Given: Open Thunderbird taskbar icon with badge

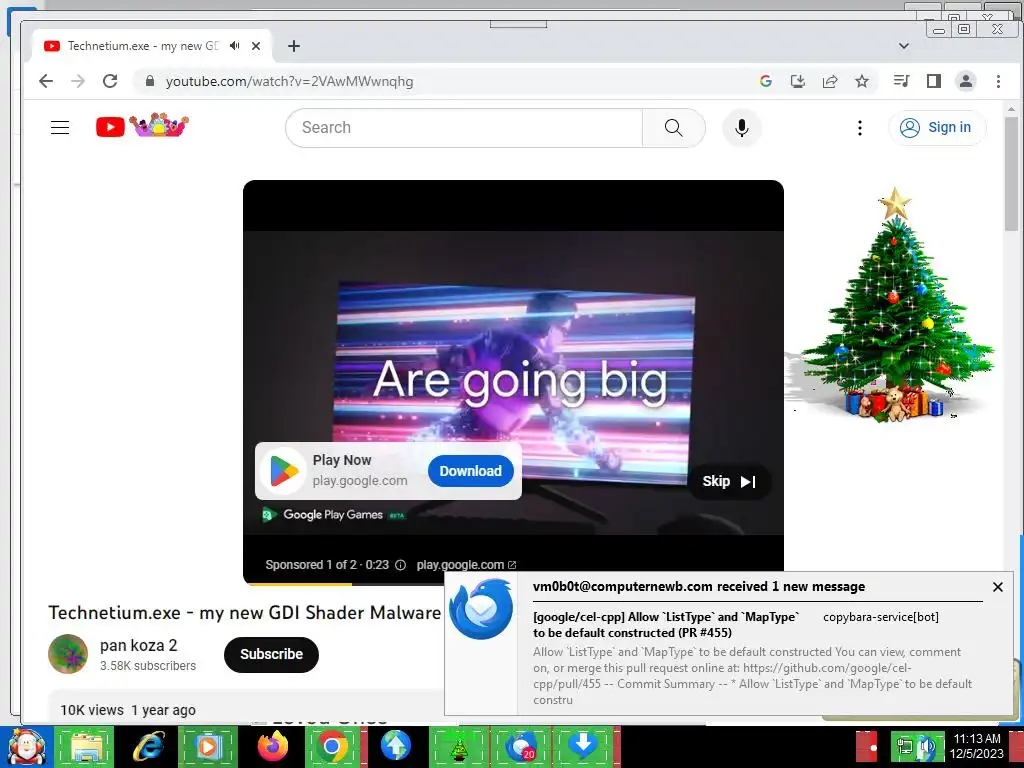Looking at the screenshot, I should (x=520, y=747).
